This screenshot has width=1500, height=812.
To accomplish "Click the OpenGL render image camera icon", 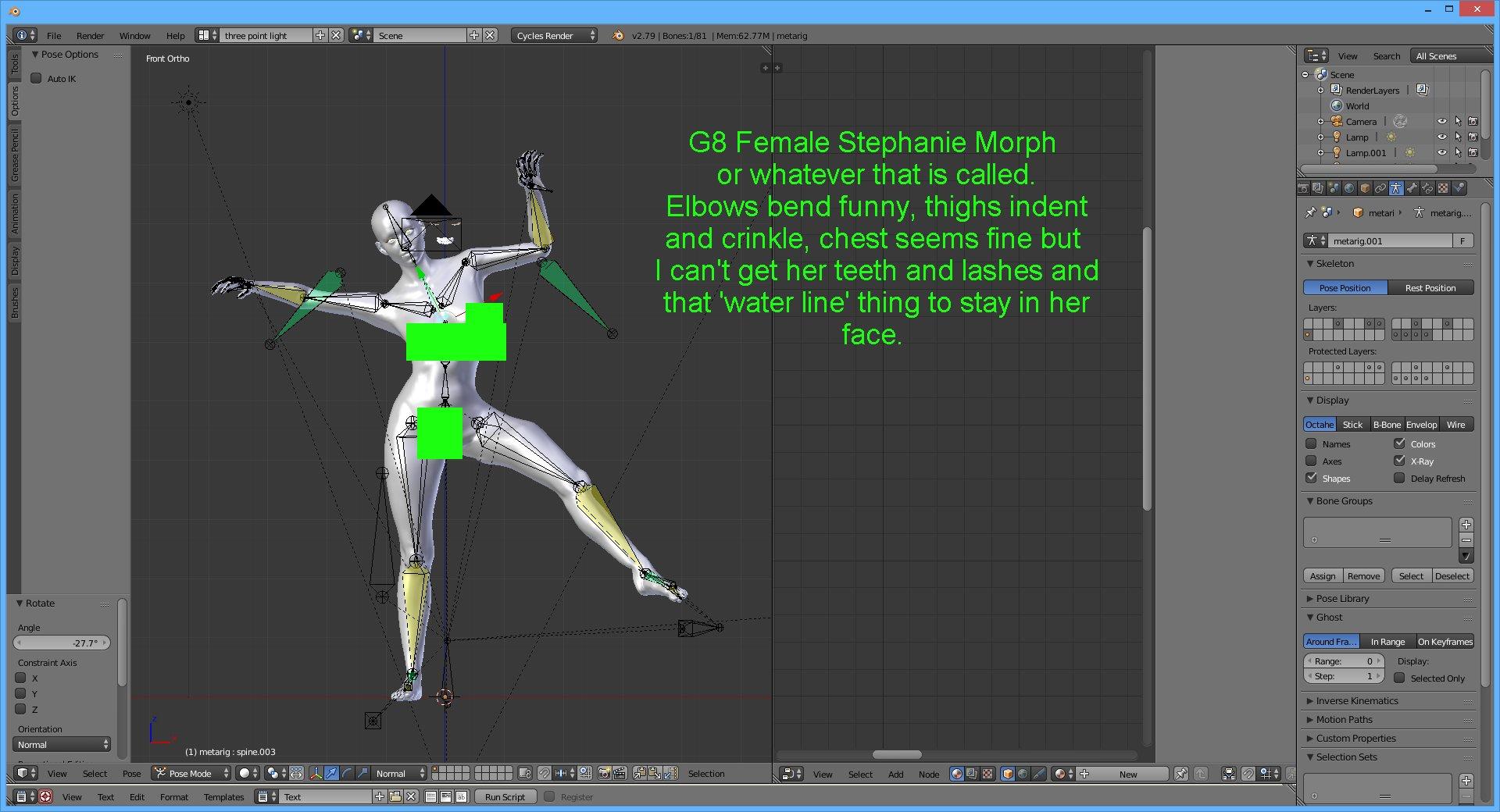I will [604, 773].
